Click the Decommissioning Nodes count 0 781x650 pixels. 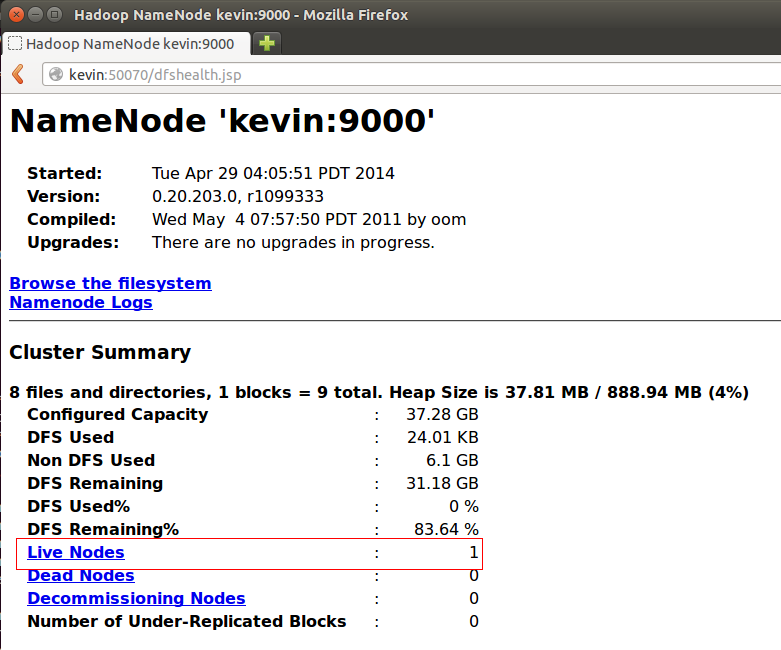pyautogui.click(x=474, y=598)
